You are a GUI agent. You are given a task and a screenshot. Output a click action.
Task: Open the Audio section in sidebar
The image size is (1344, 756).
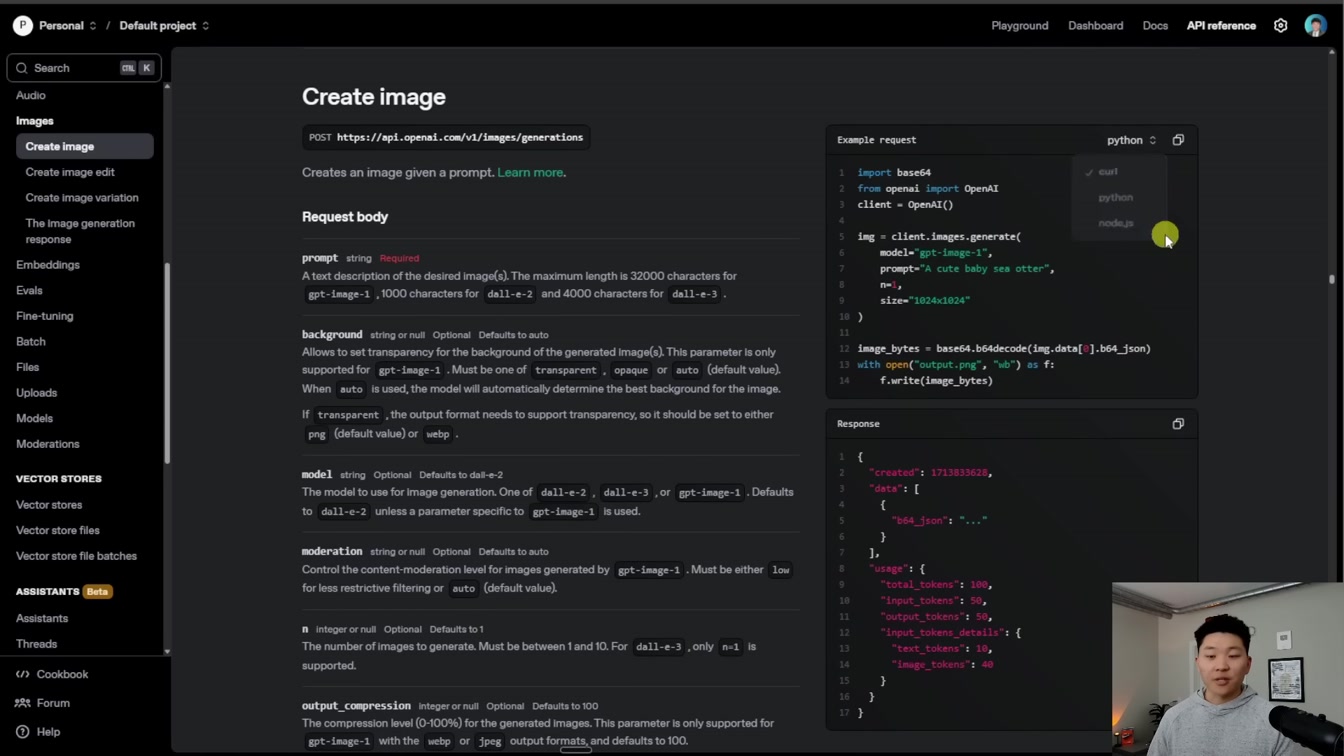31,95
